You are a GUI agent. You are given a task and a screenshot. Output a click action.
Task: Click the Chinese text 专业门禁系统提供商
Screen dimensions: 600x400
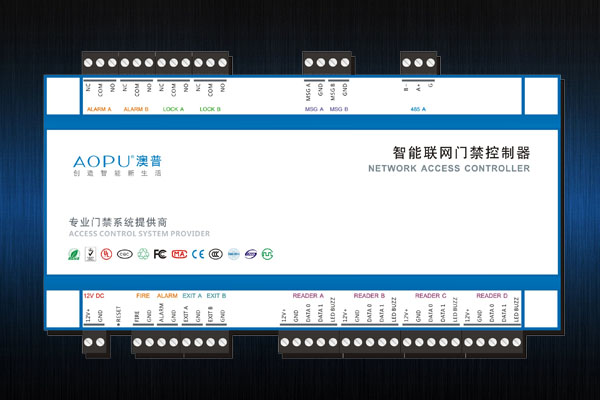(118, 222)
